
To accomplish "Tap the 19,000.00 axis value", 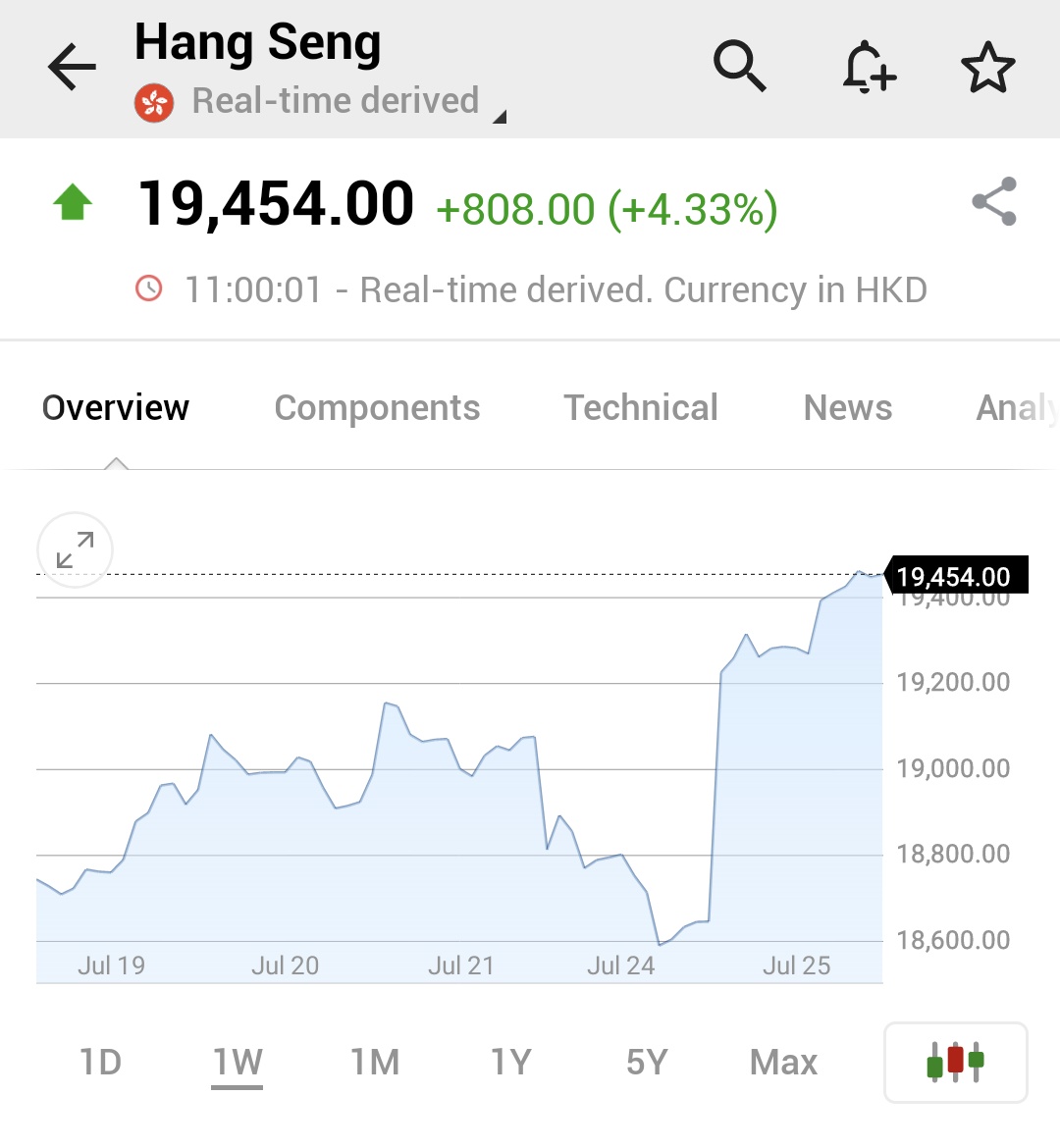I will pyautogui.click(x=953, y=768).
